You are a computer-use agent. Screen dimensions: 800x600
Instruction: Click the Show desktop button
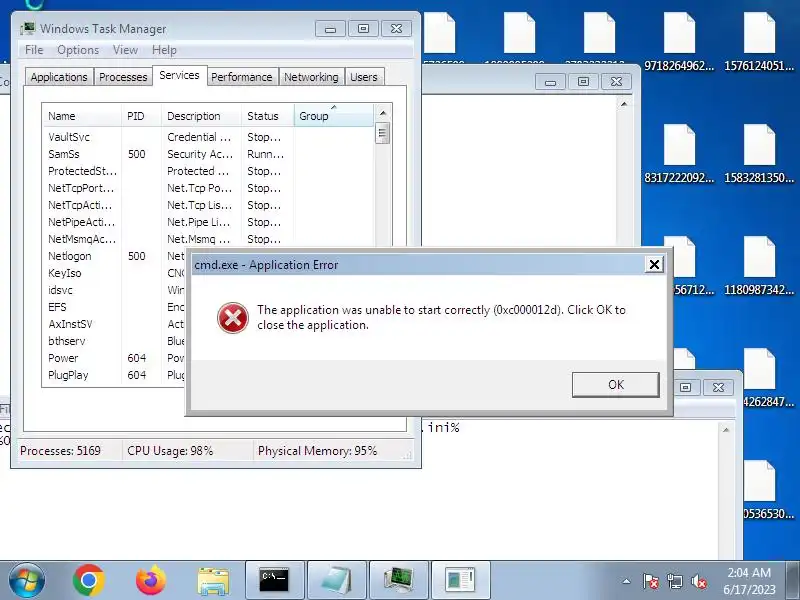click(x=793, y=581)
